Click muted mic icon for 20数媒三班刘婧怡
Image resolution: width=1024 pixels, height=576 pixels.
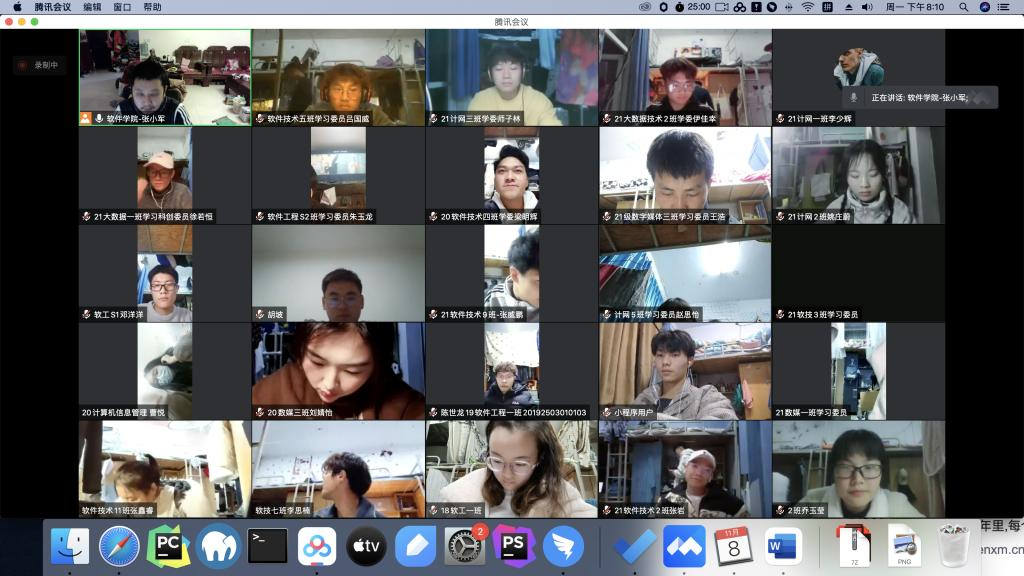tap(260, 412)
